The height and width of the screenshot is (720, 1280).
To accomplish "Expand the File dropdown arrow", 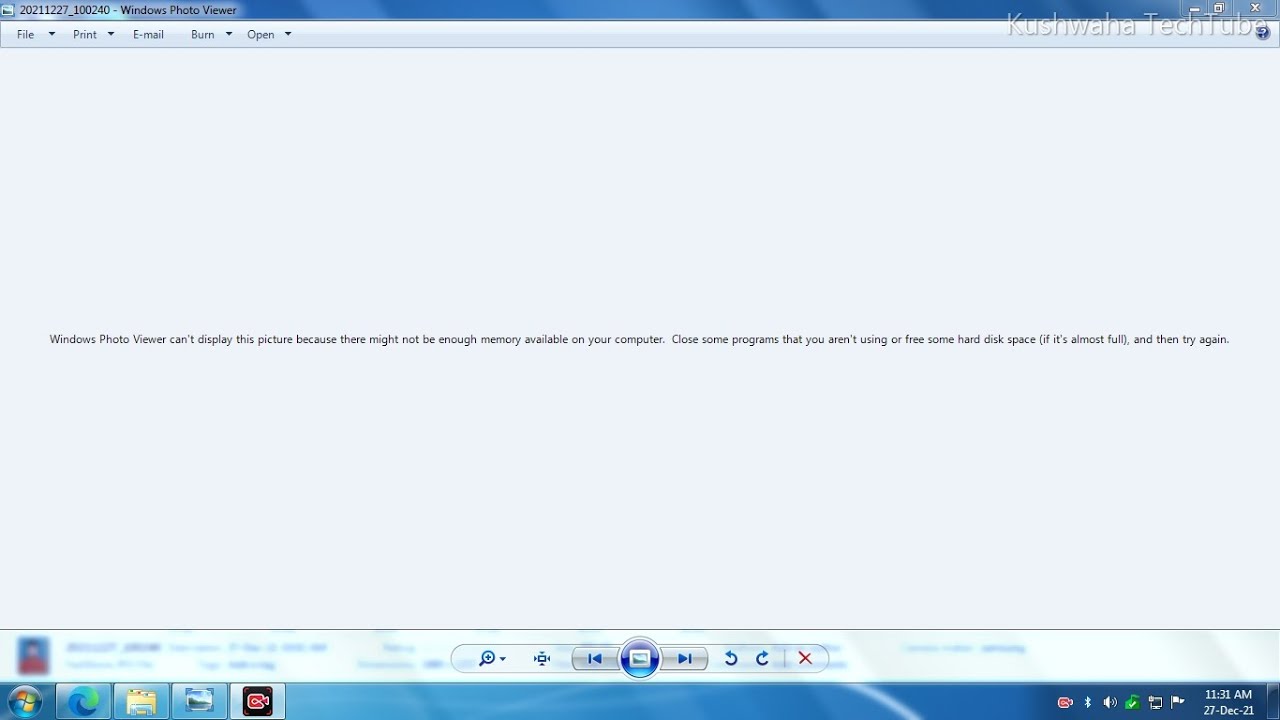I will 52,34.
